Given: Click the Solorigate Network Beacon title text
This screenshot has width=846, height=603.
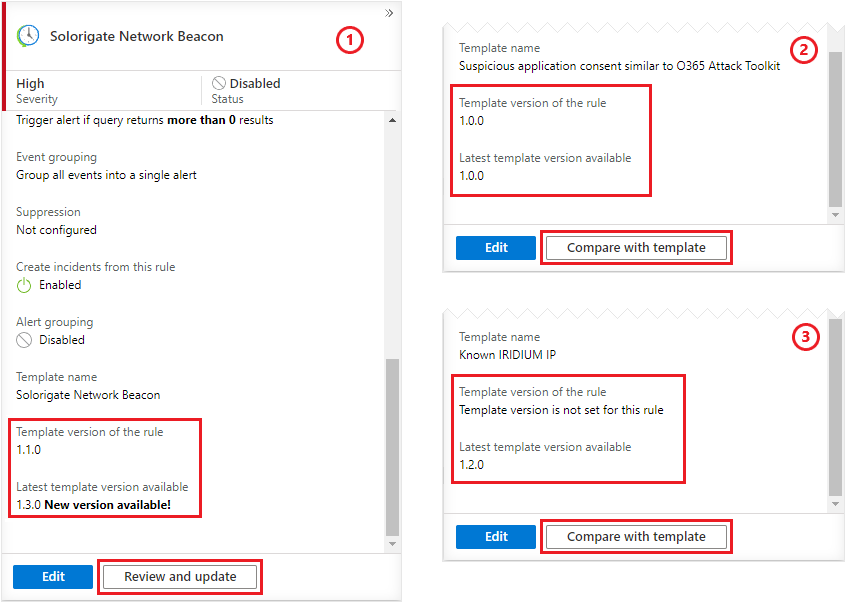Looking at the screenshot, I should (137, 36).
